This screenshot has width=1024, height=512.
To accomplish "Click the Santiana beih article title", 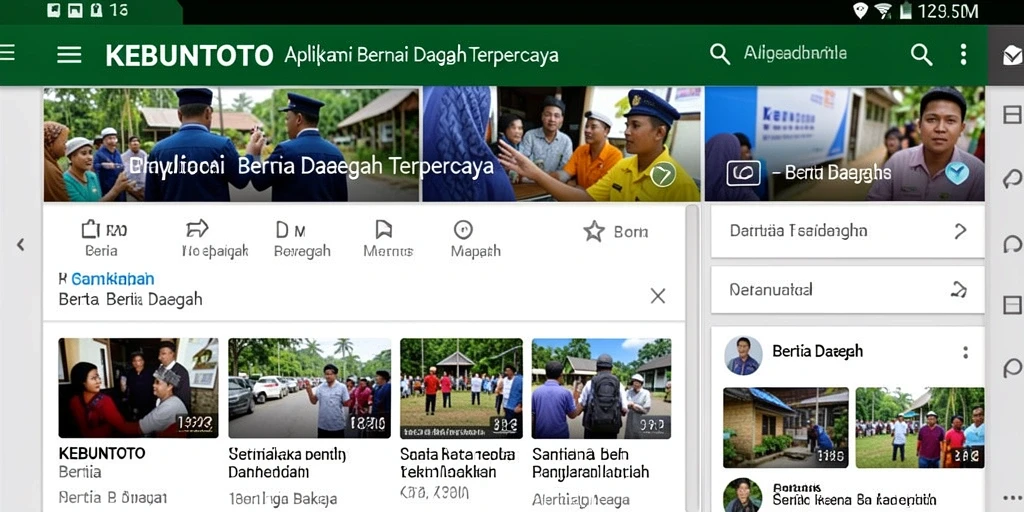I will [590, 462].
